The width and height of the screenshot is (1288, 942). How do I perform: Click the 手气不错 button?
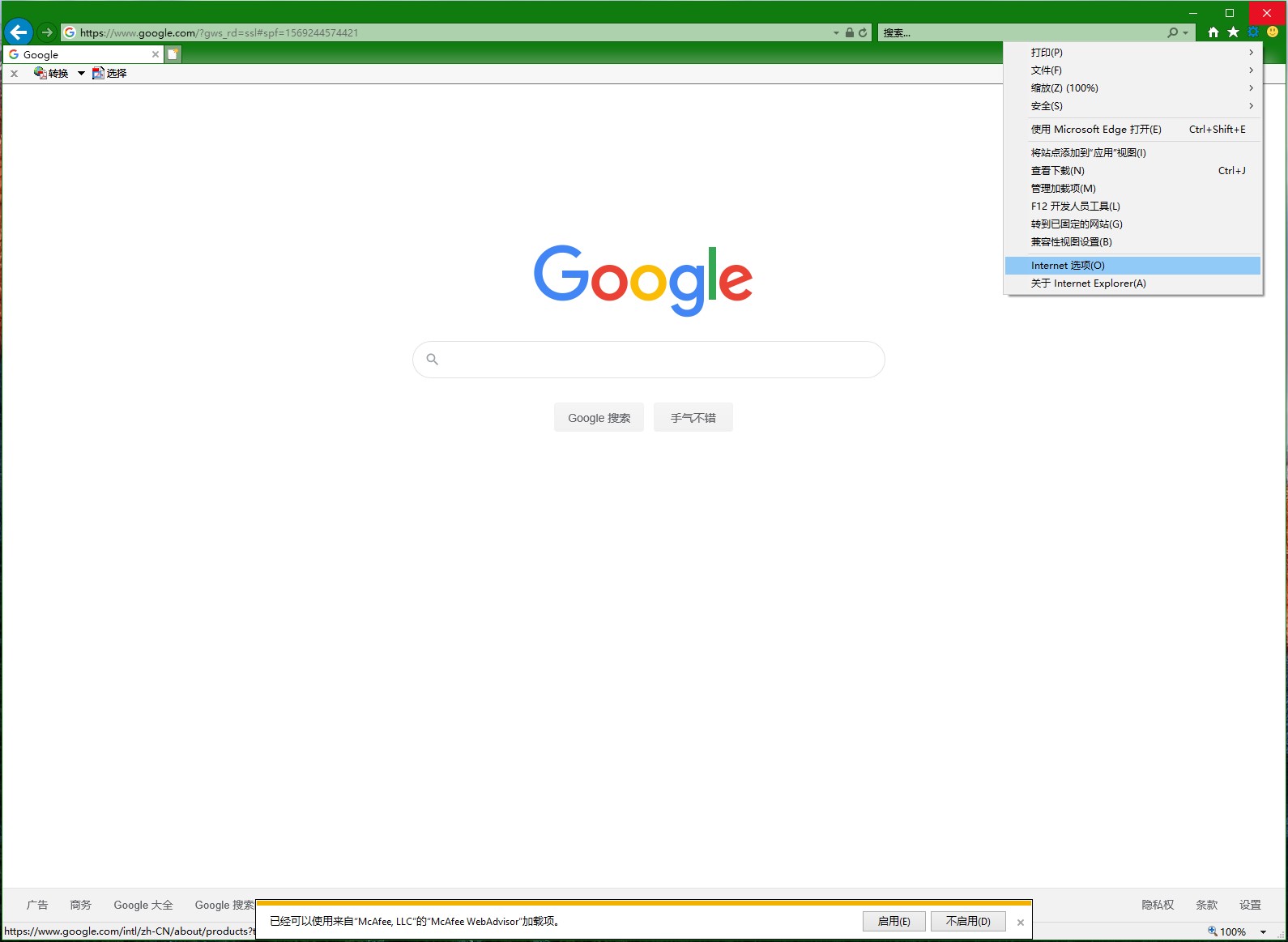click(x=693, y=418)
